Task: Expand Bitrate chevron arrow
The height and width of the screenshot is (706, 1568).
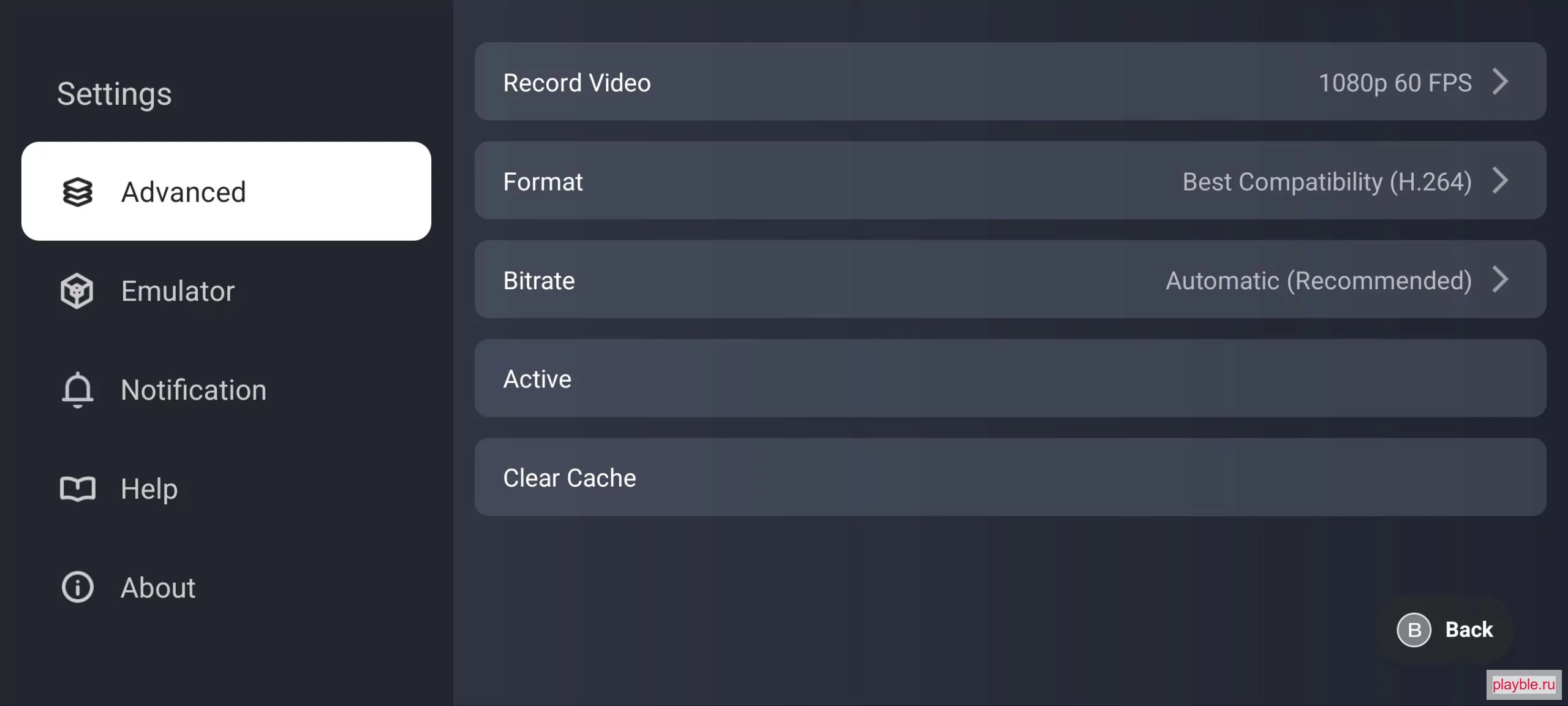Action: [1500, 279]
